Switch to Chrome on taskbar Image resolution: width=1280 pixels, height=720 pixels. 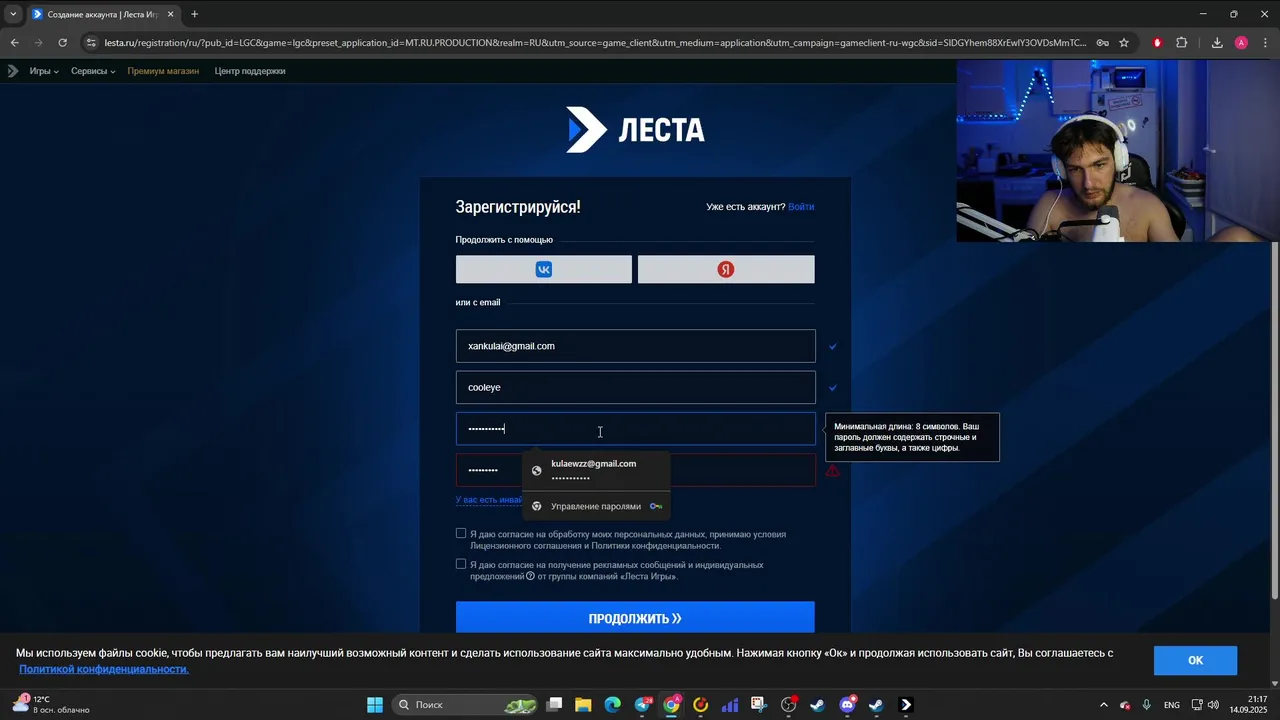click(x=672, y=705)
